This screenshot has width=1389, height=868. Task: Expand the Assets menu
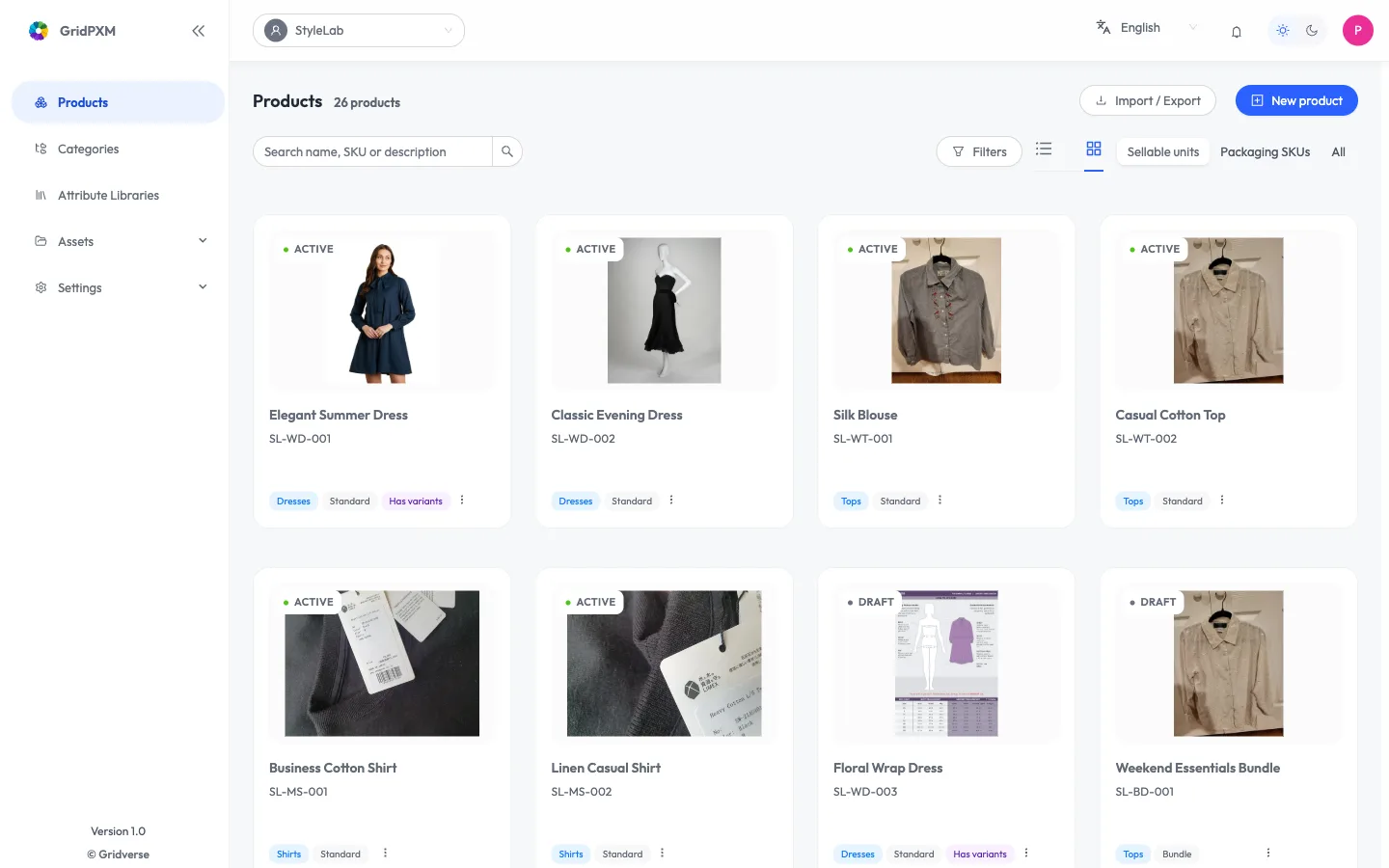(x=119, y=241)
